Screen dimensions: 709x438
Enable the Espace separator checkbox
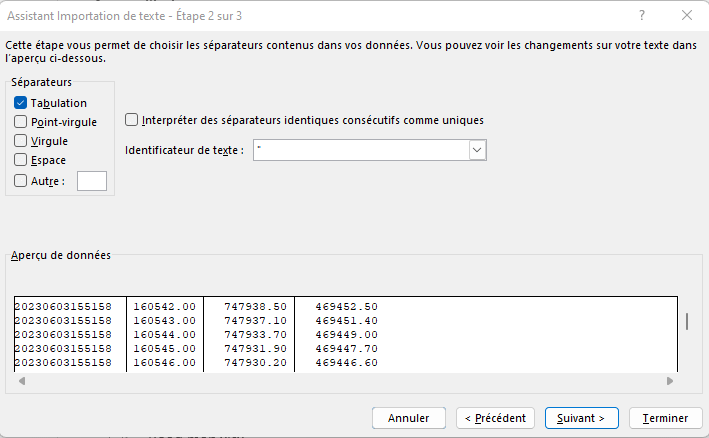[21, 160]
